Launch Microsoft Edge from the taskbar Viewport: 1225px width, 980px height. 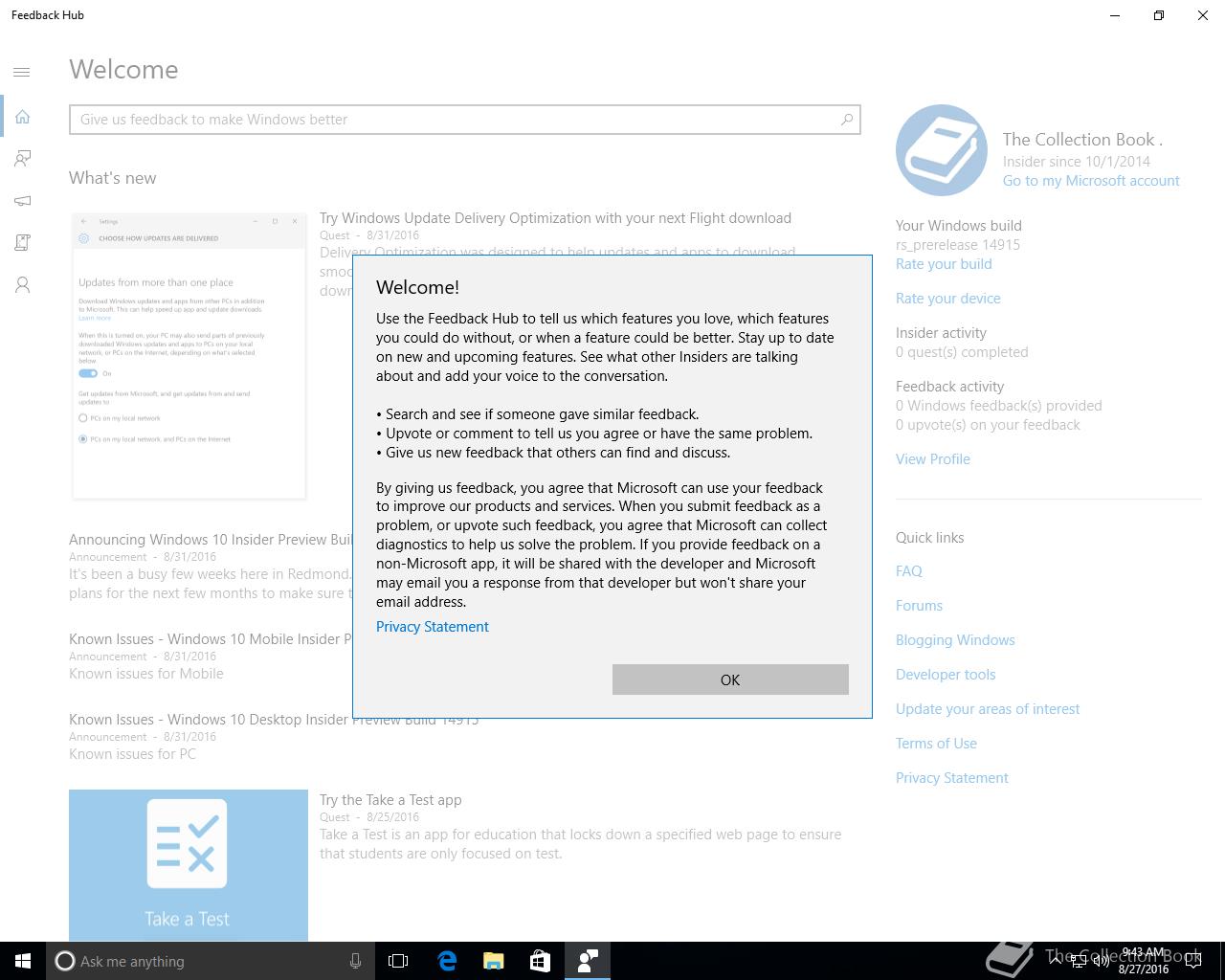click(447, 961)
